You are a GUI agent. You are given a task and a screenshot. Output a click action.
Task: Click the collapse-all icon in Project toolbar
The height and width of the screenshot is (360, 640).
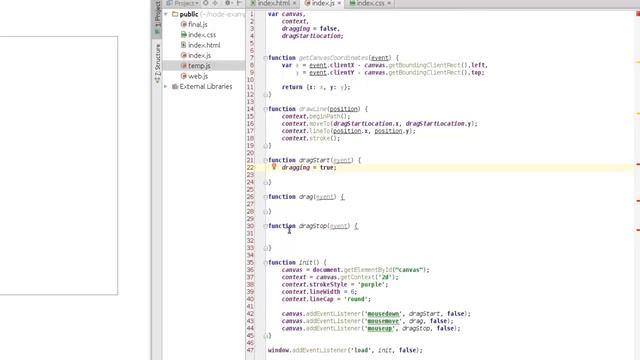(x=215, y=3)
